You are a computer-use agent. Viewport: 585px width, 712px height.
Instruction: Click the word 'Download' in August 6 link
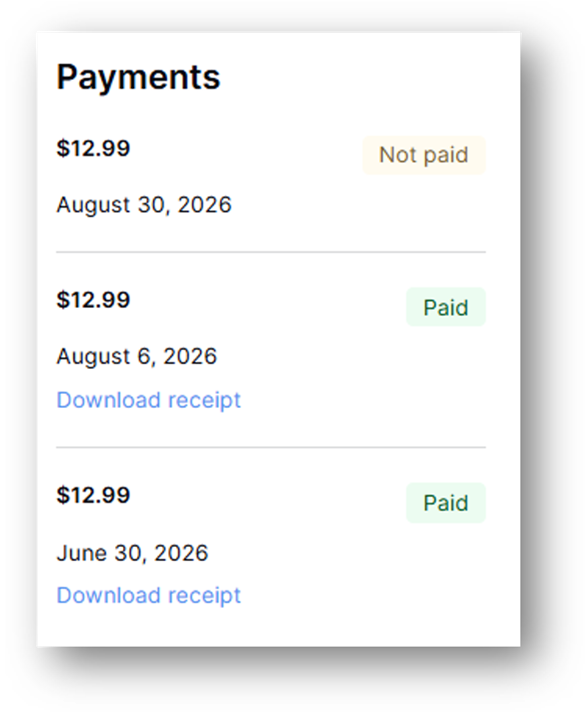point(109,400)
